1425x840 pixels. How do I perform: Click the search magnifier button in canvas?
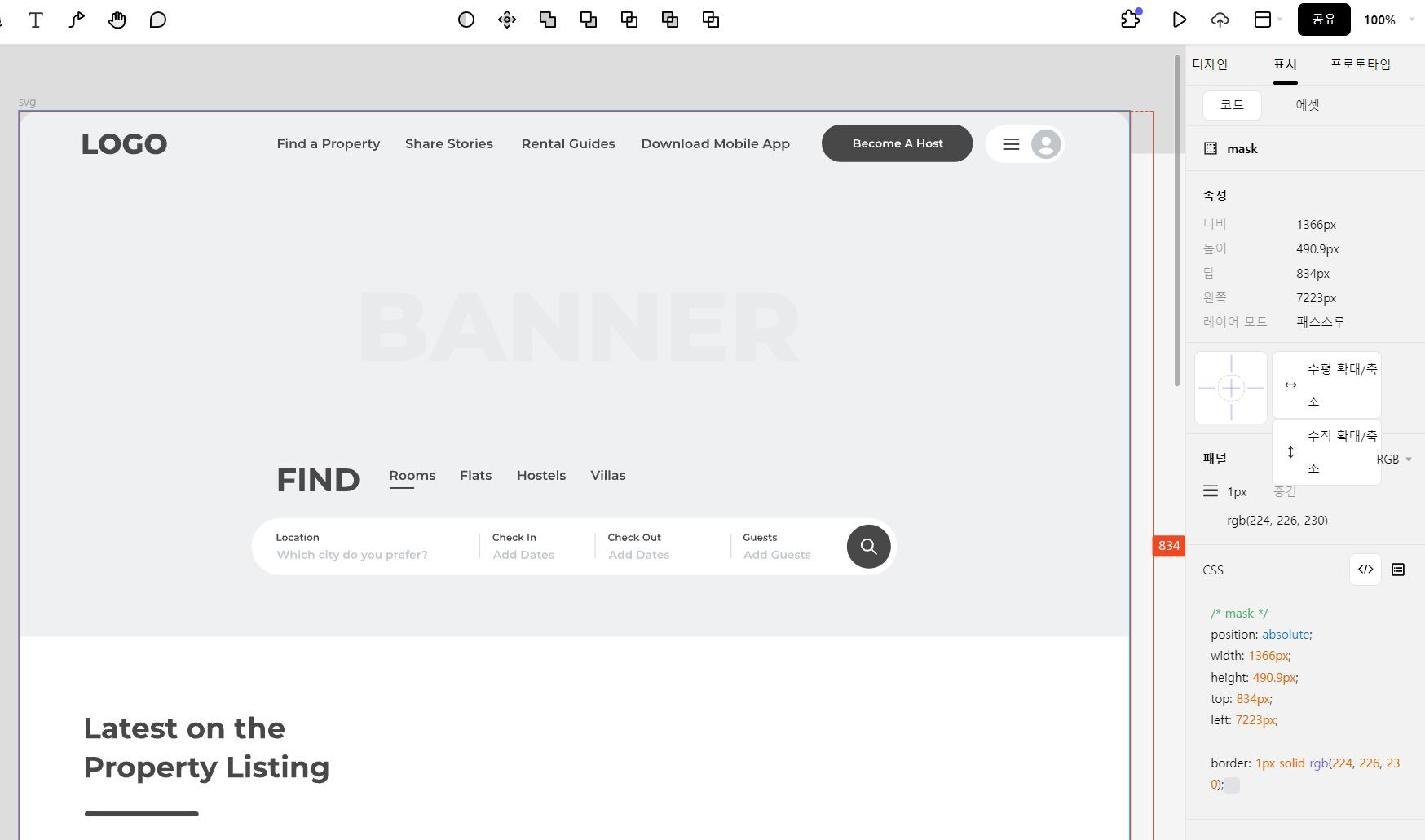(x=869, y=547)
